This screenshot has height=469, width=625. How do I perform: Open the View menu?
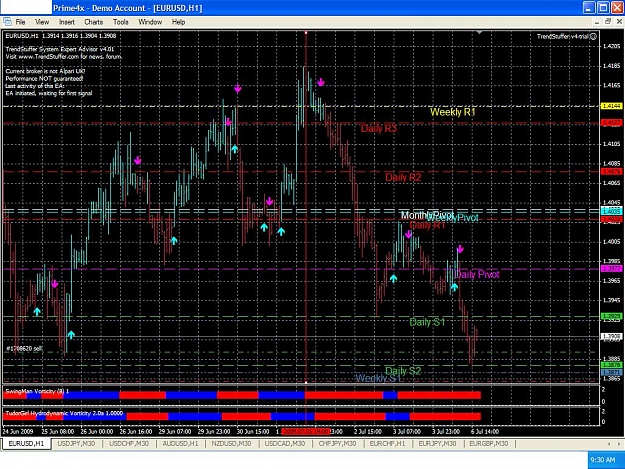click(x=42, y=22)
